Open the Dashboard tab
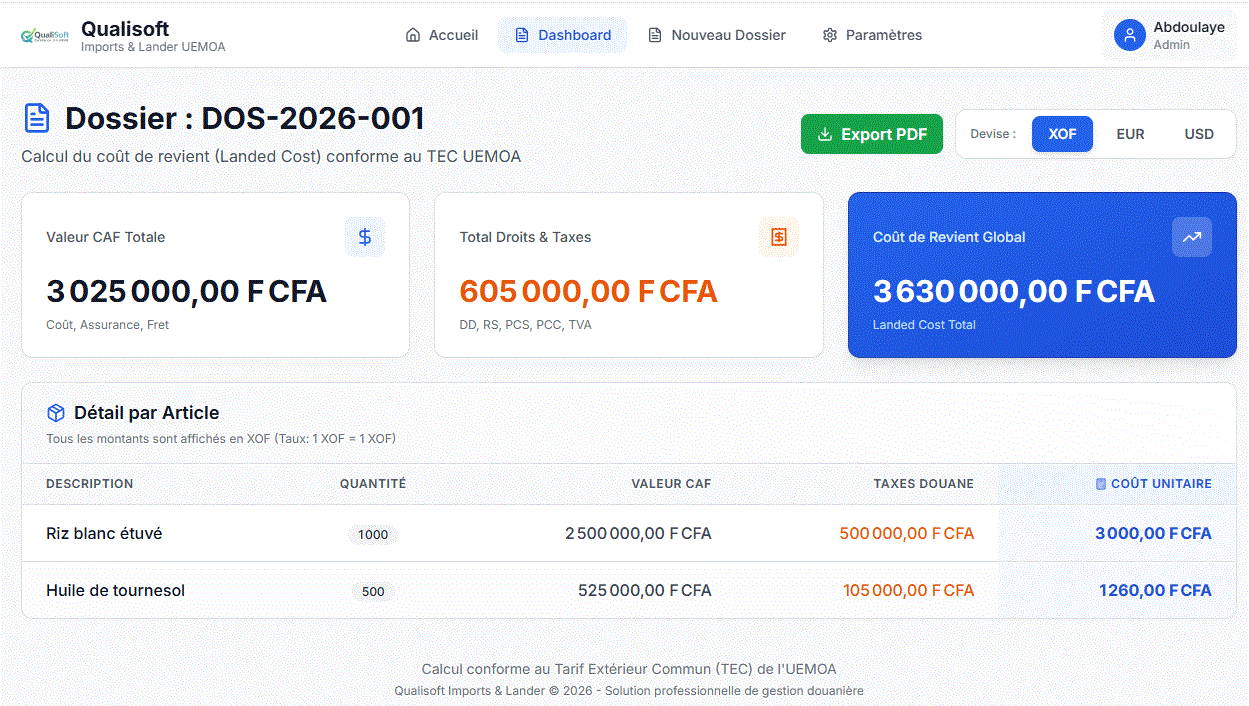The image size is (1249, 706). pyautogui.click(x=562, y=35)
